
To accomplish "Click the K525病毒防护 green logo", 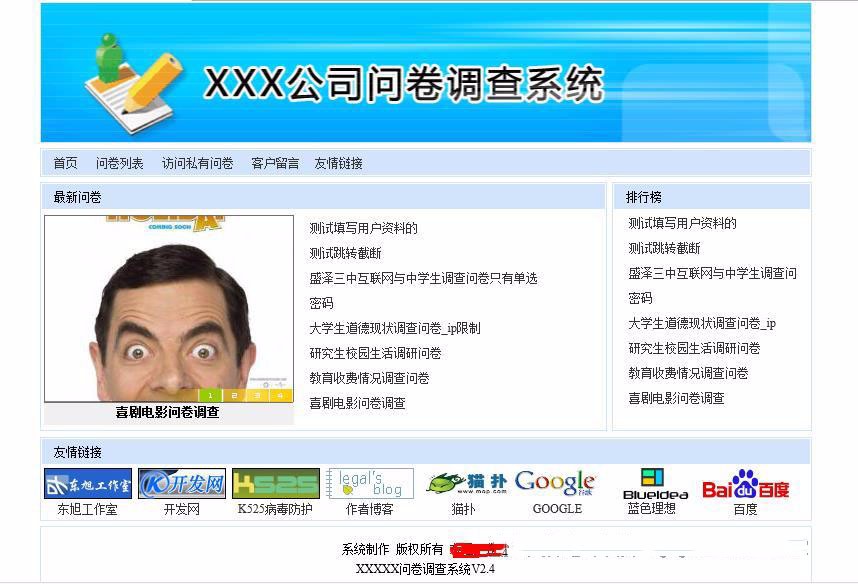I will click(274, 481).
